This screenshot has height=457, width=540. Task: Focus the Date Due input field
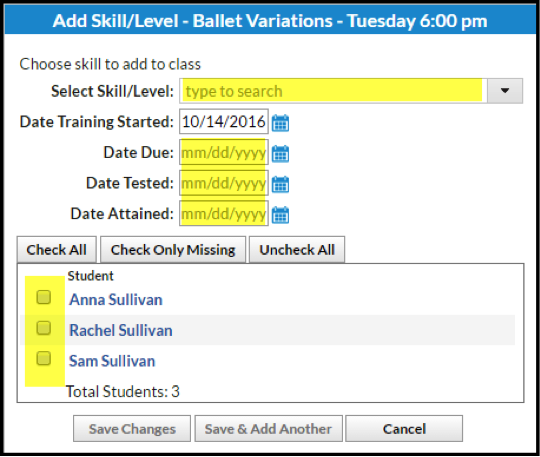224,152
